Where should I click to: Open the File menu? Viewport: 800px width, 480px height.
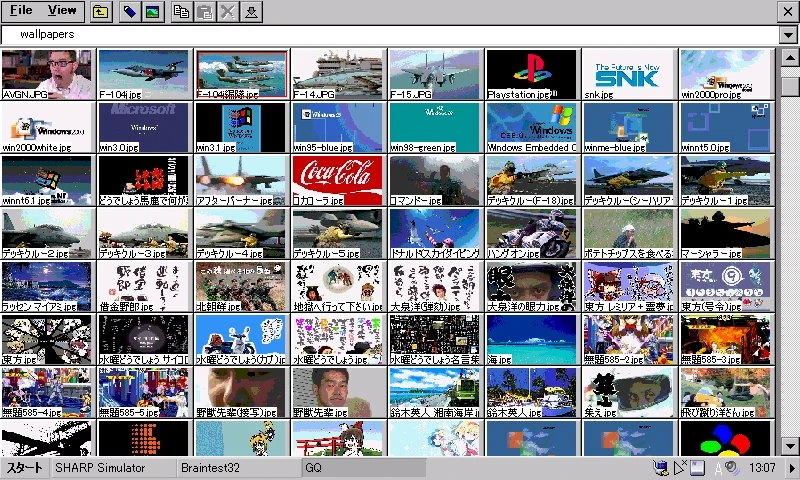(21, 11)
